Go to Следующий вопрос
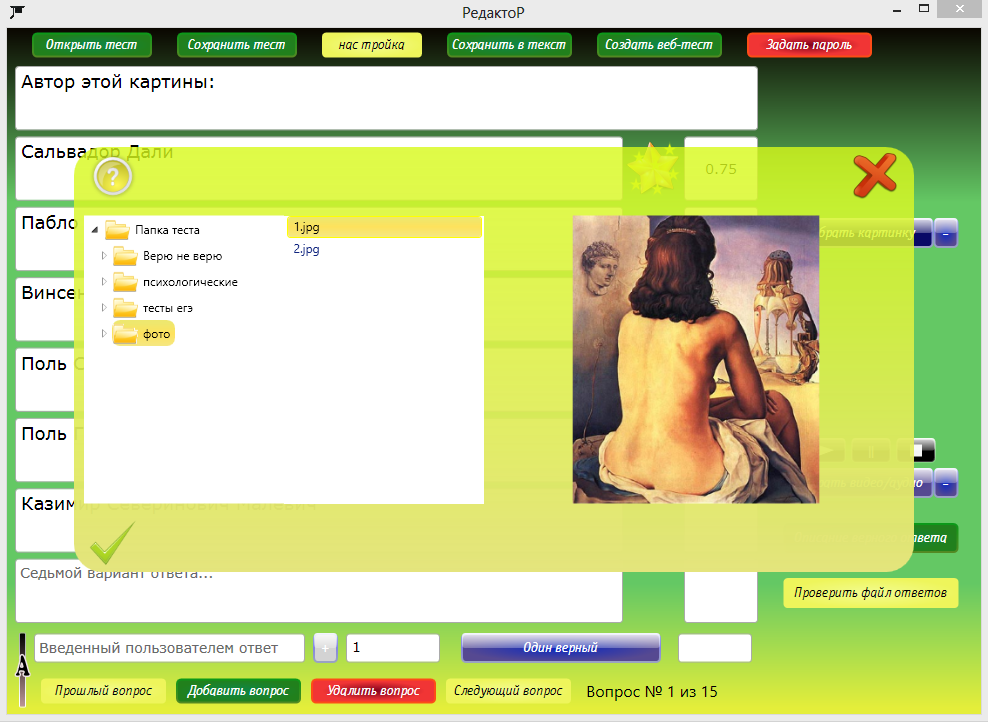This screenshot has width=988, height=723. 508,691
